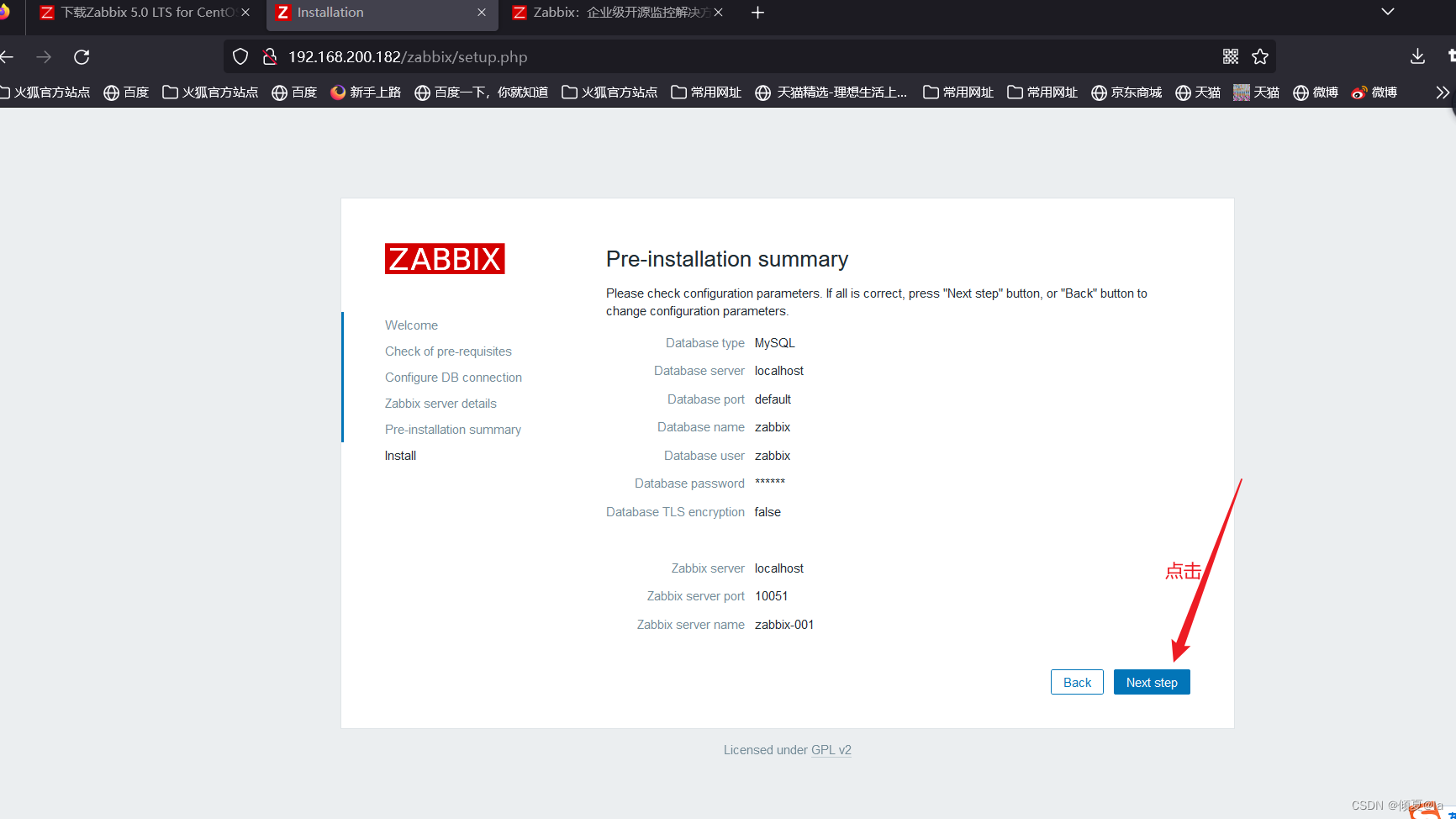Close the Installation tab

coord(482,13)
